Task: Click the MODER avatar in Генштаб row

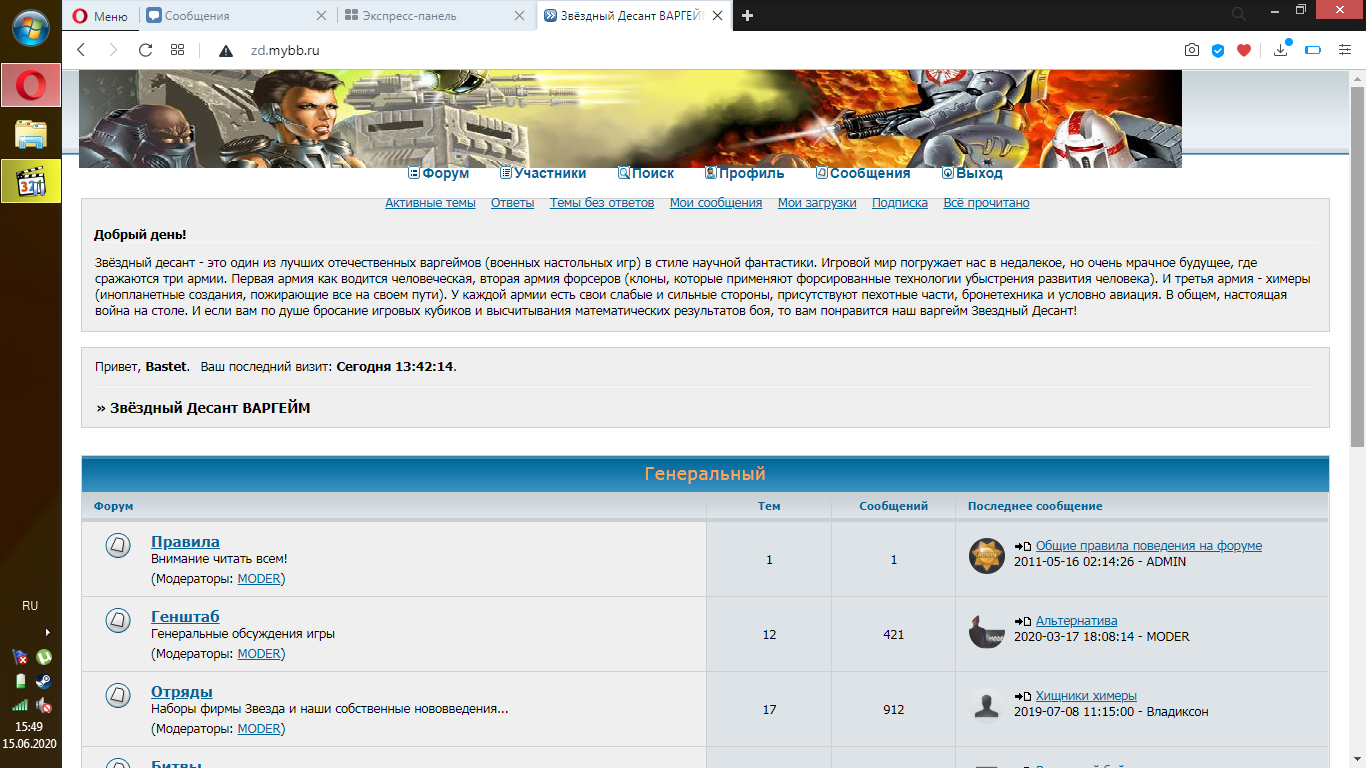Action: click(x=987, y=631)
